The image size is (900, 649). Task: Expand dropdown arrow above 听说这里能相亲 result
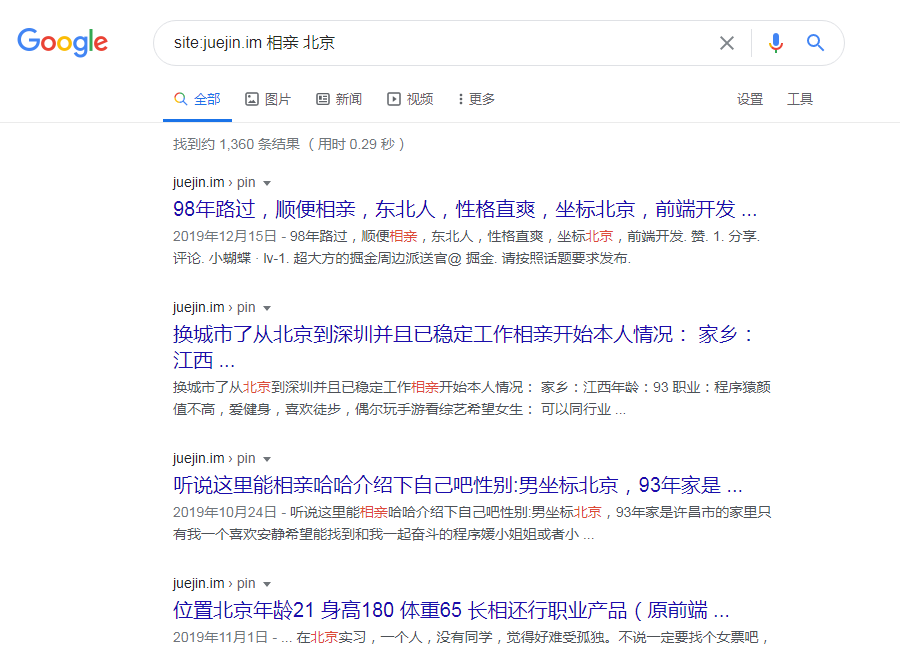(267, 459)
